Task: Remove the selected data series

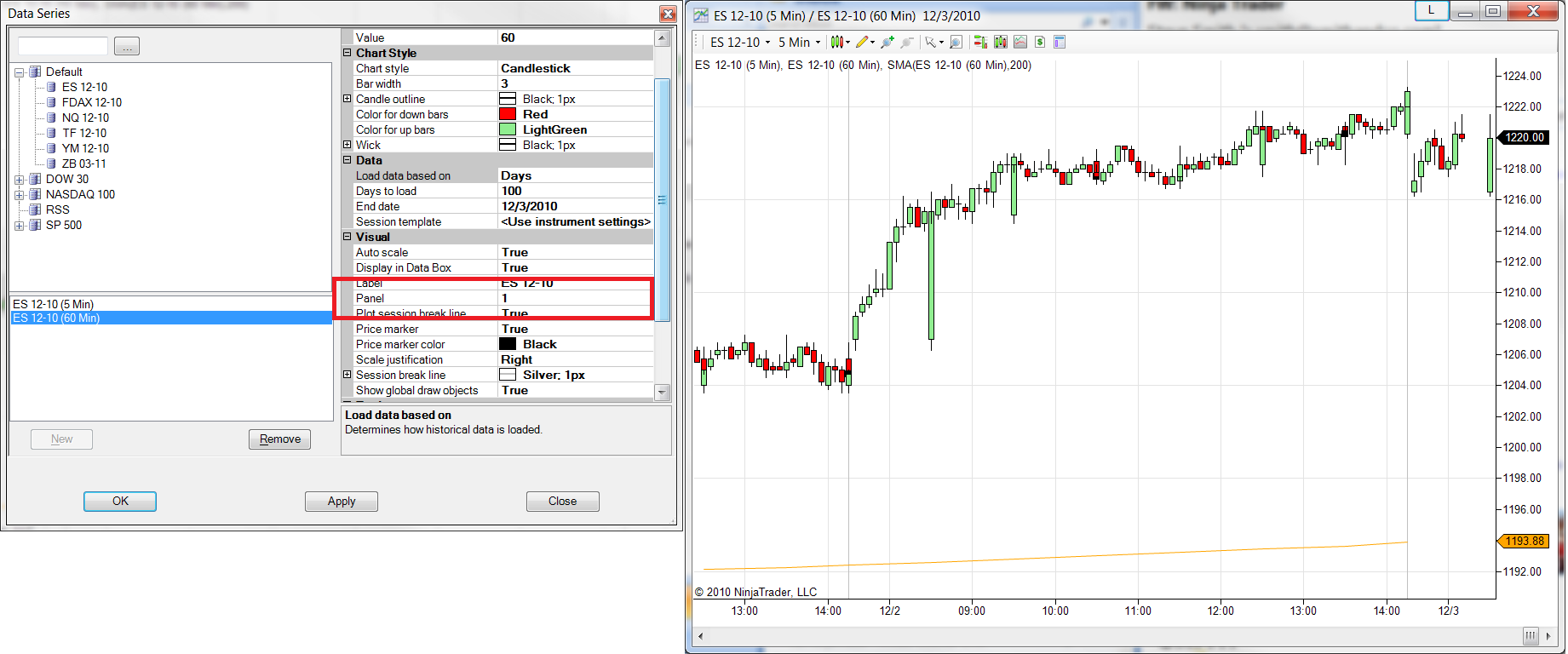Action: pos(280,439)
